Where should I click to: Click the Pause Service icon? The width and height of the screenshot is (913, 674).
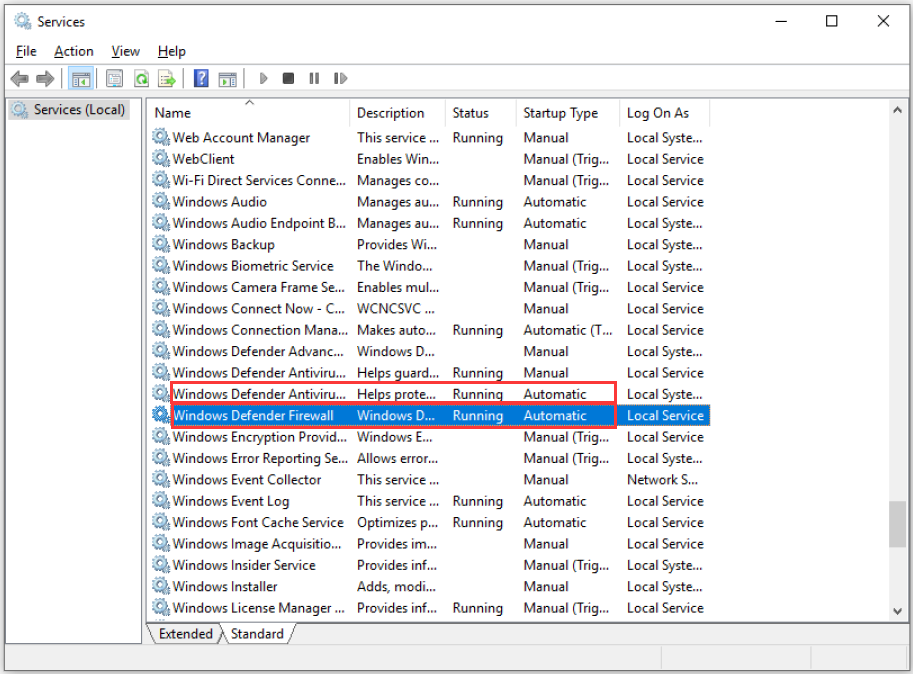point(314,78)
